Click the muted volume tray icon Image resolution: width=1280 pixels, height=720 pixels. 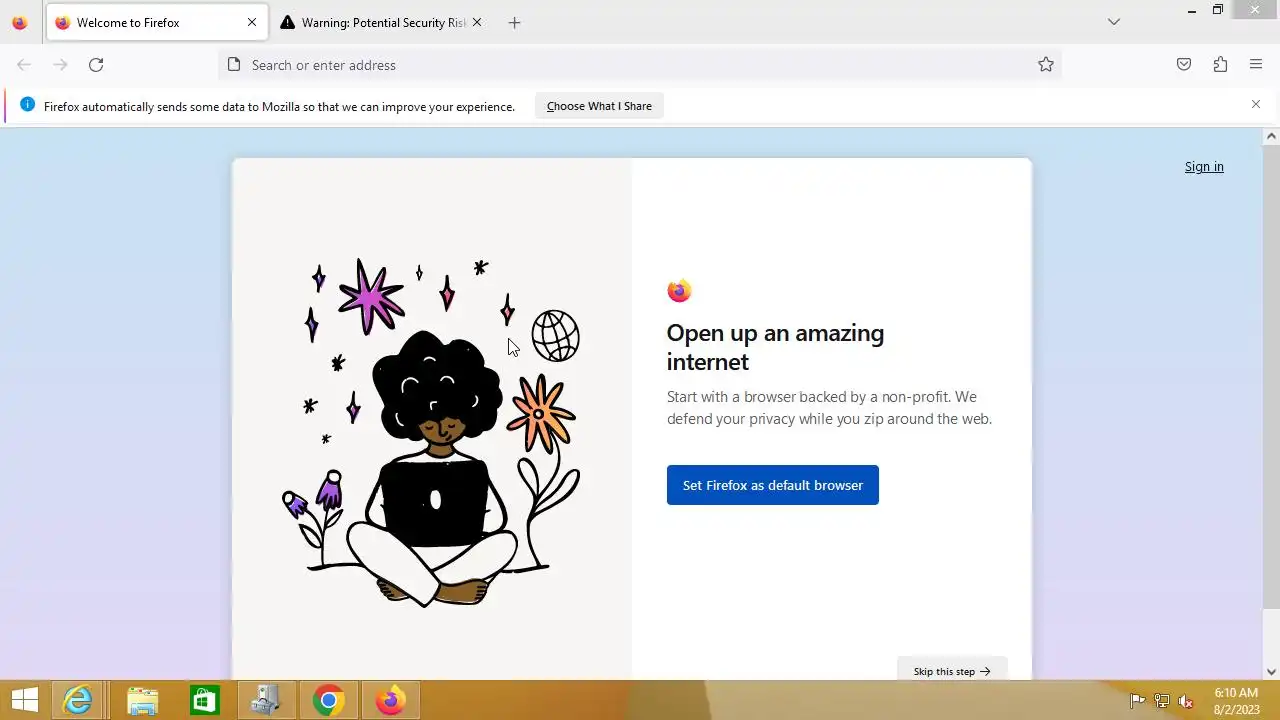(x=1186, y=701)
